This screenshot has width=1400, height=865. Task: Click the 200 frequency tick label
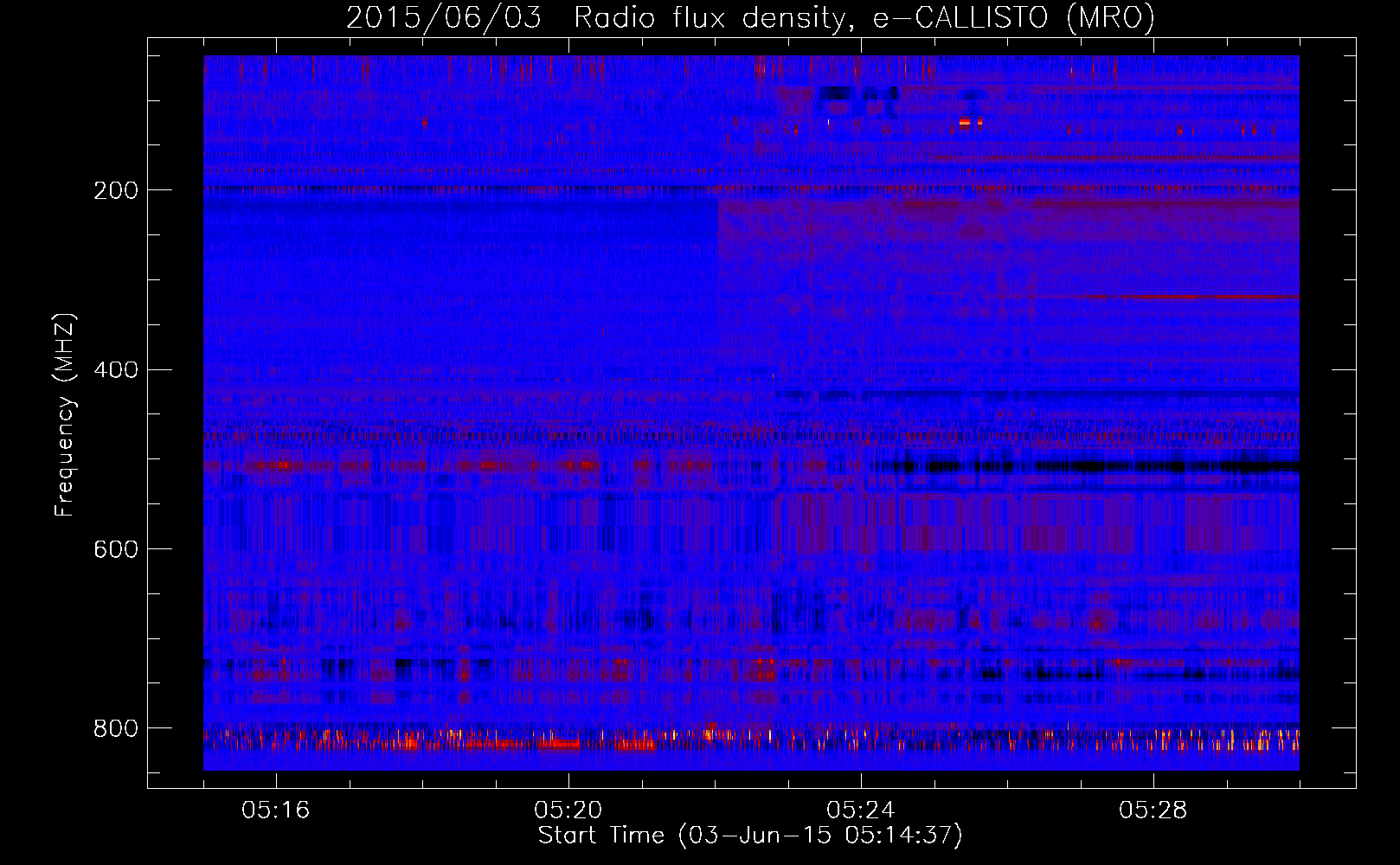116,190
